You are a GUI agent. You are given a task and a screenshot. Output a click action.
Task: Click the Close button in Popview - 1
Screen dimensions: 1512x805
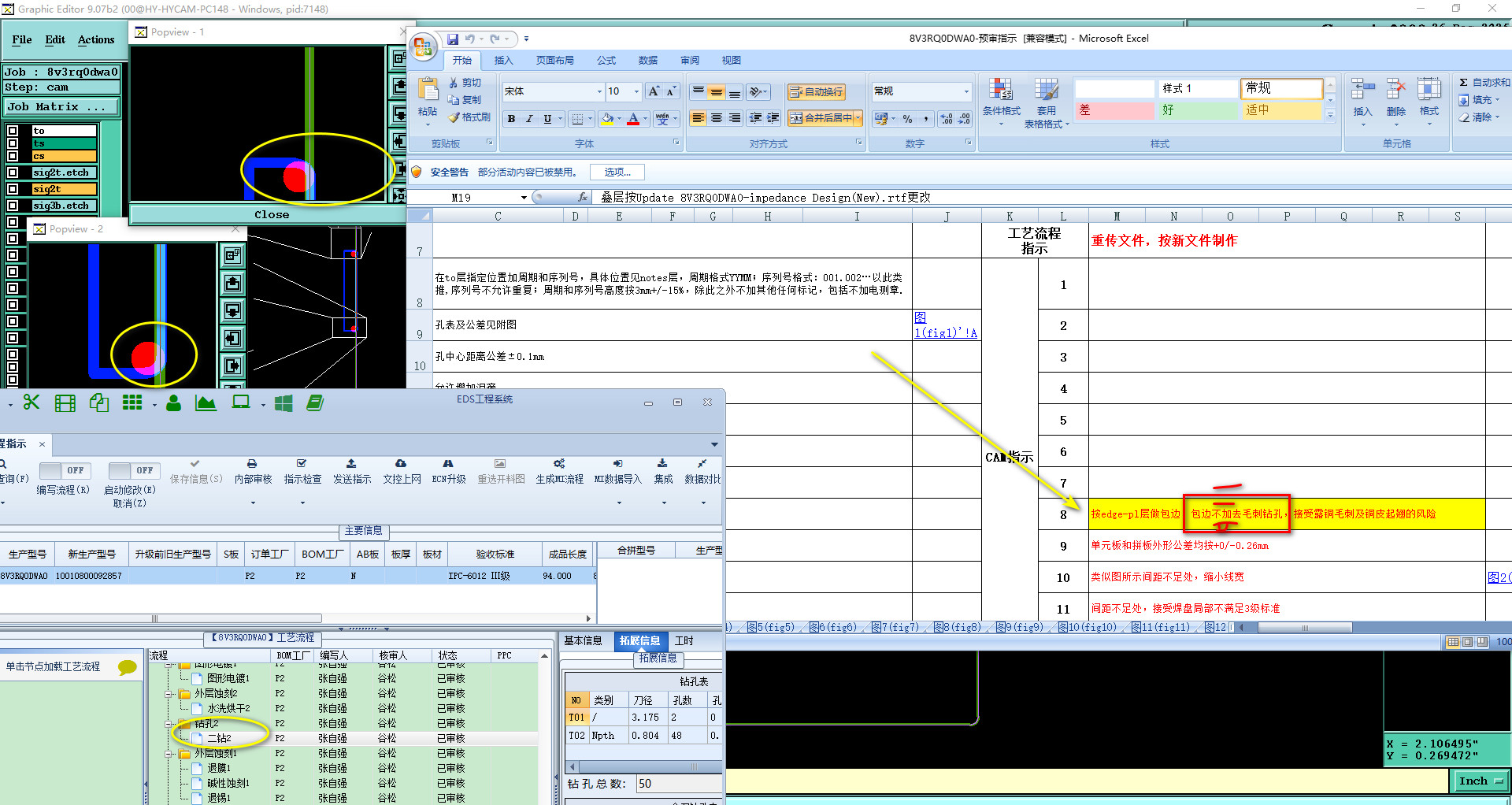(x=270, y=214)
